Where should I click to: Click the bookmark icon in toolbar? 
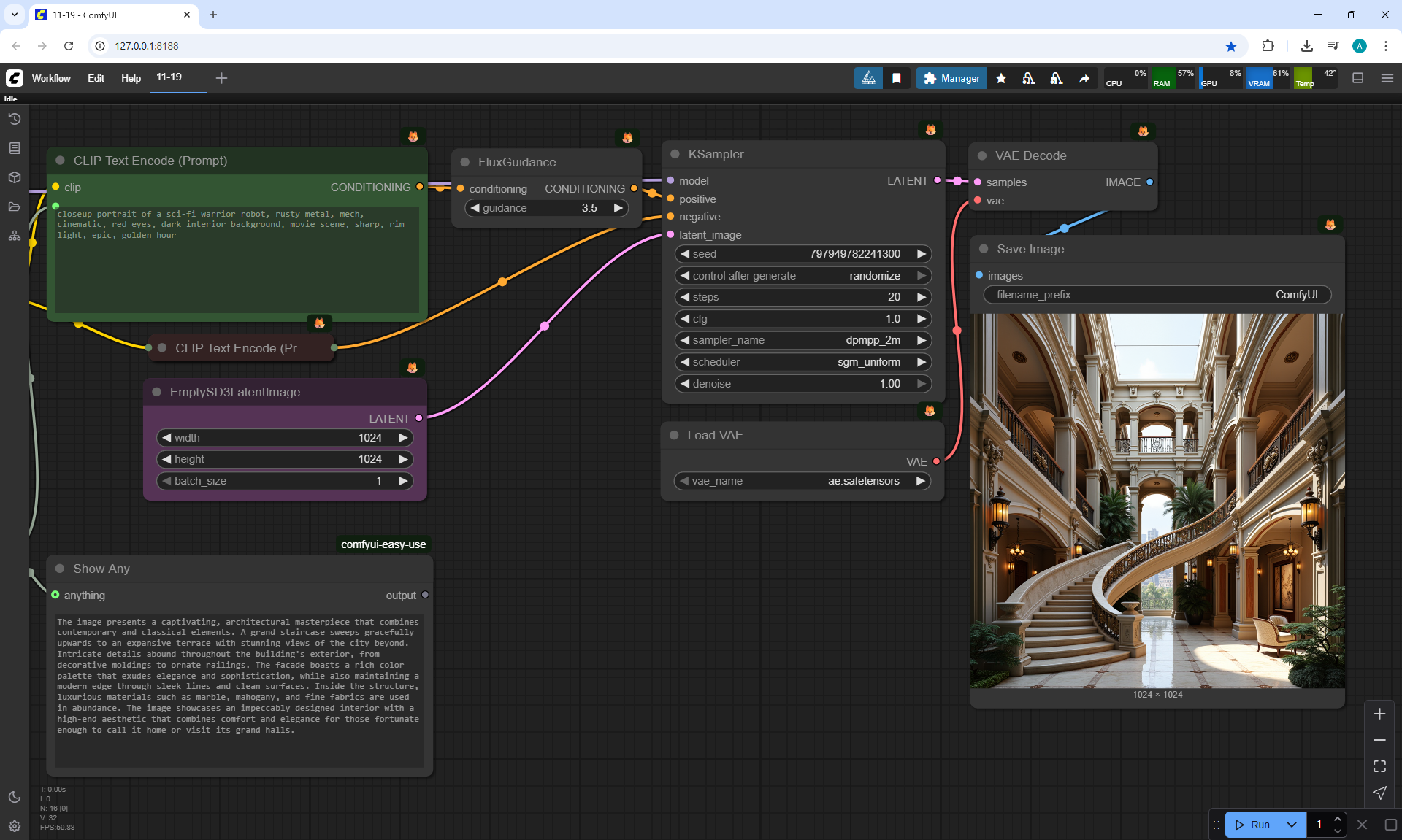point(897,78)
